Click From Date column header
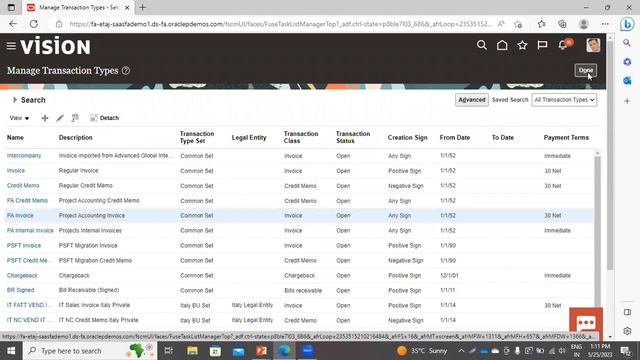 point(455,138)
